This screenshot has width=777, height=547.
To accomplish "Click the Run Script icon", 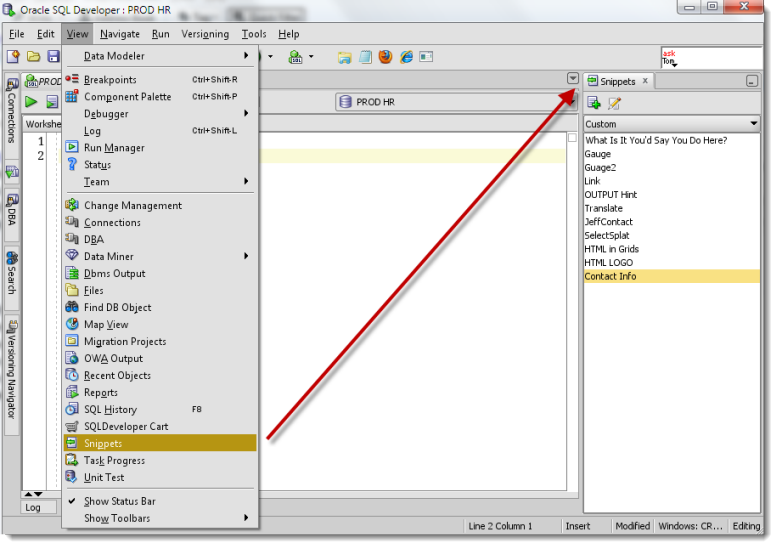I will [x=52, y=102].
